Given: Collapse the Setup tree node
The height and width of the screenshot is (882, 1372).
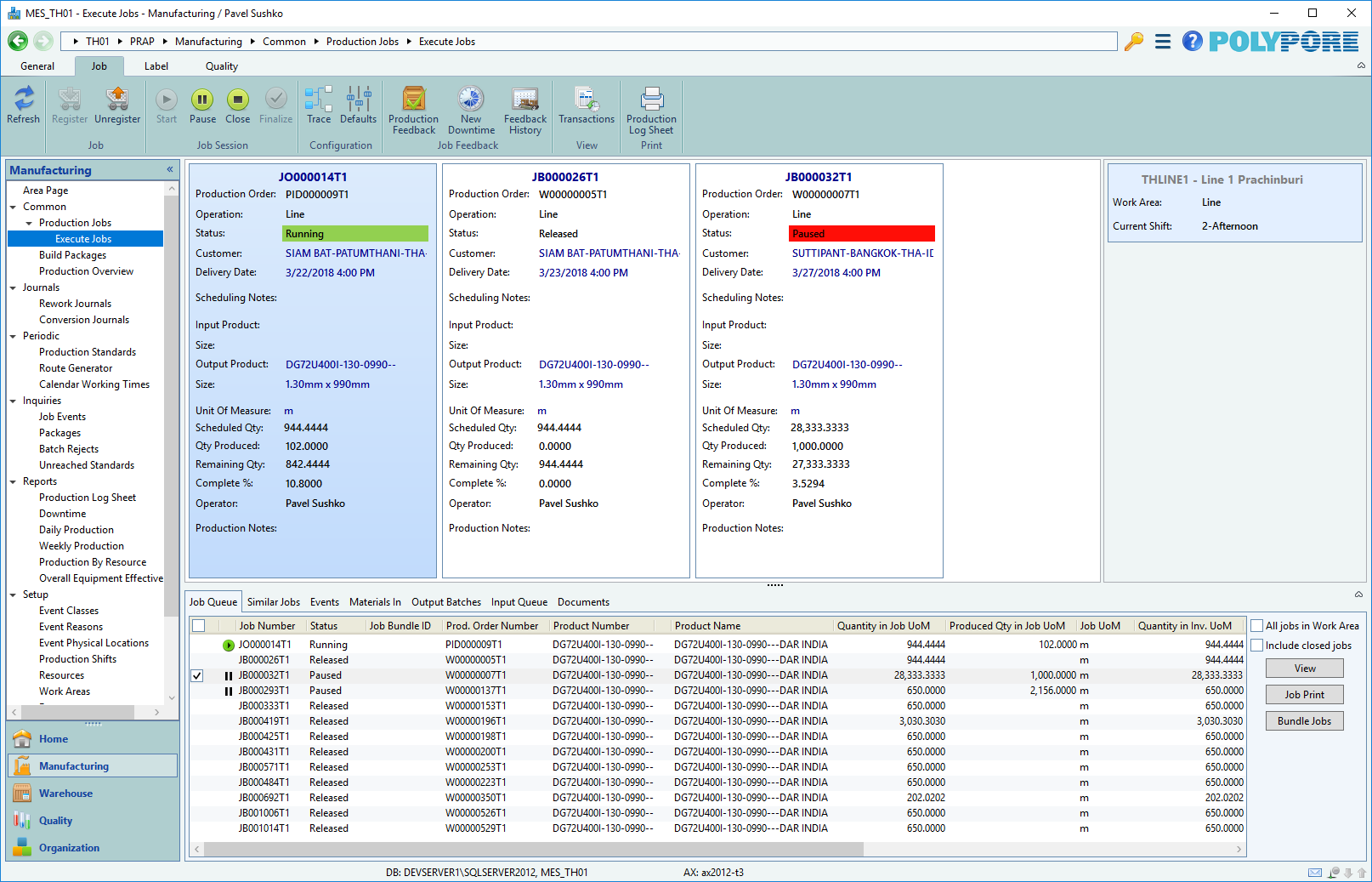Looking at the screenshot, I should coord(13,595).
